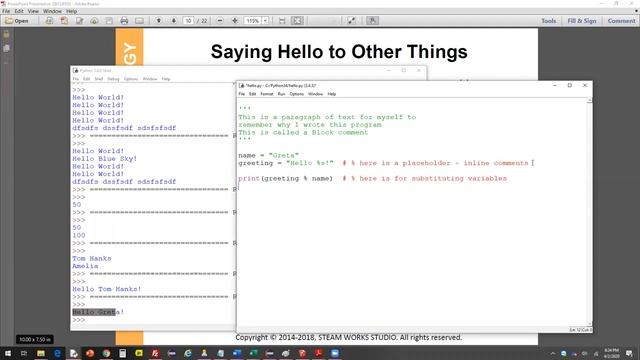This screenshot has width=640, height=360.
Task: Open Zoom app from the taskbar
Action: [335, 353]
